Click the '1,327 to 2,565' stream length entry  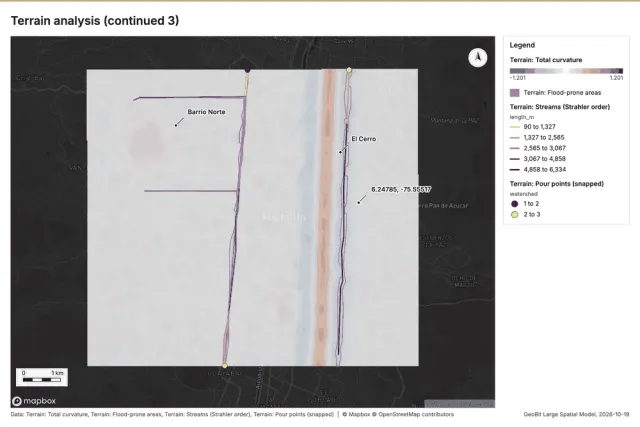[537, 138]
